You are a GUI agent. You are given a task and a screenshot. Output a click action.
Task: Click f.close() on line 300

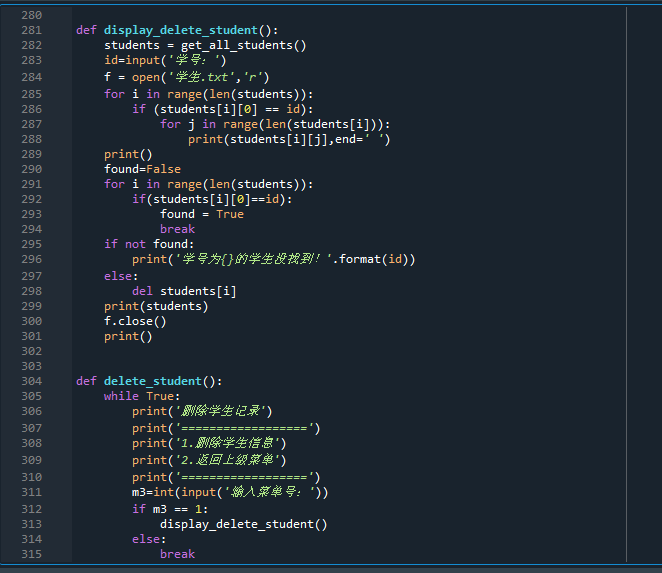click(x=135, y=321)
